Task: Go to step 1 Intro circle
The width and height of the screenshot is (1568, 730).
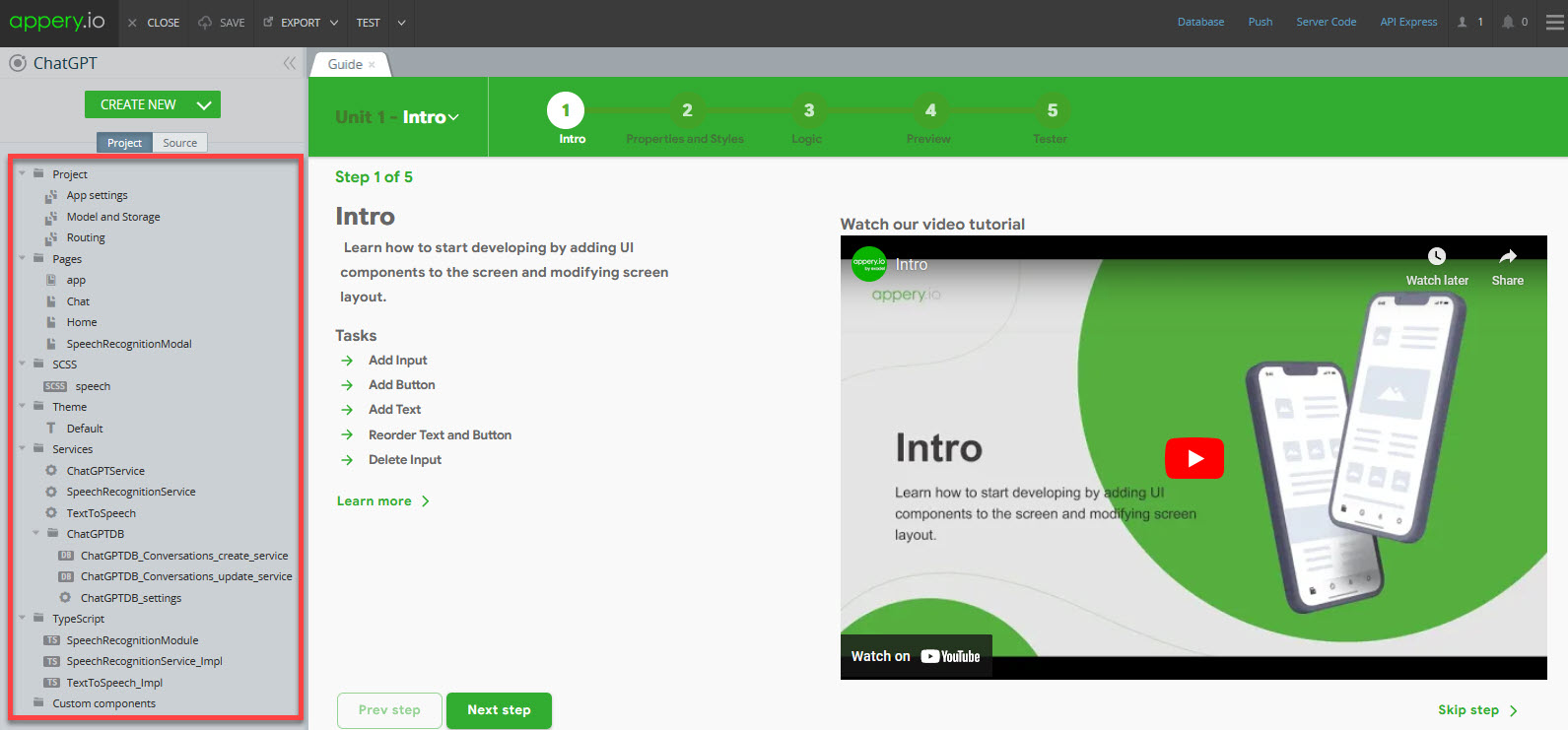Action: tap(566, 110)
